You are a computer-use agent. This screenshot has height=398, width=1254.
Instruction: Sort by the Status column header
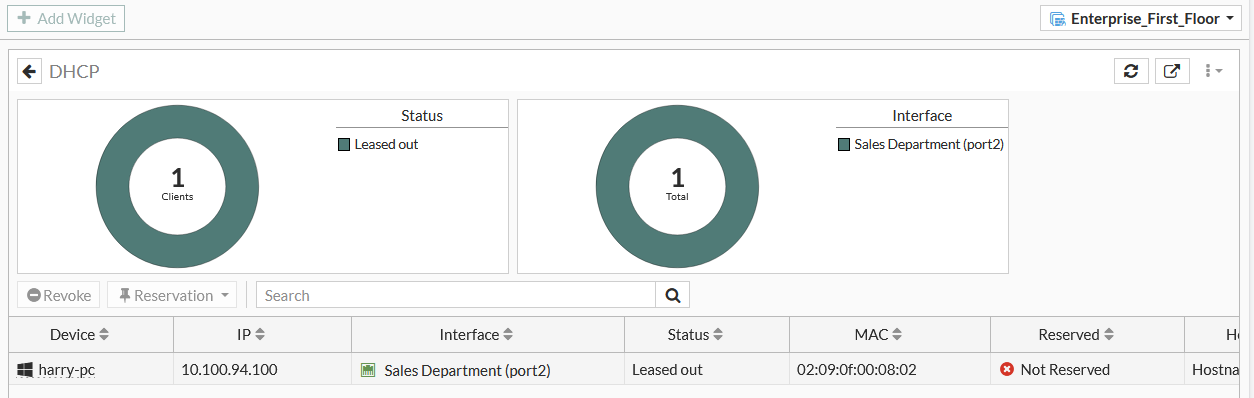tap(707, 335)
